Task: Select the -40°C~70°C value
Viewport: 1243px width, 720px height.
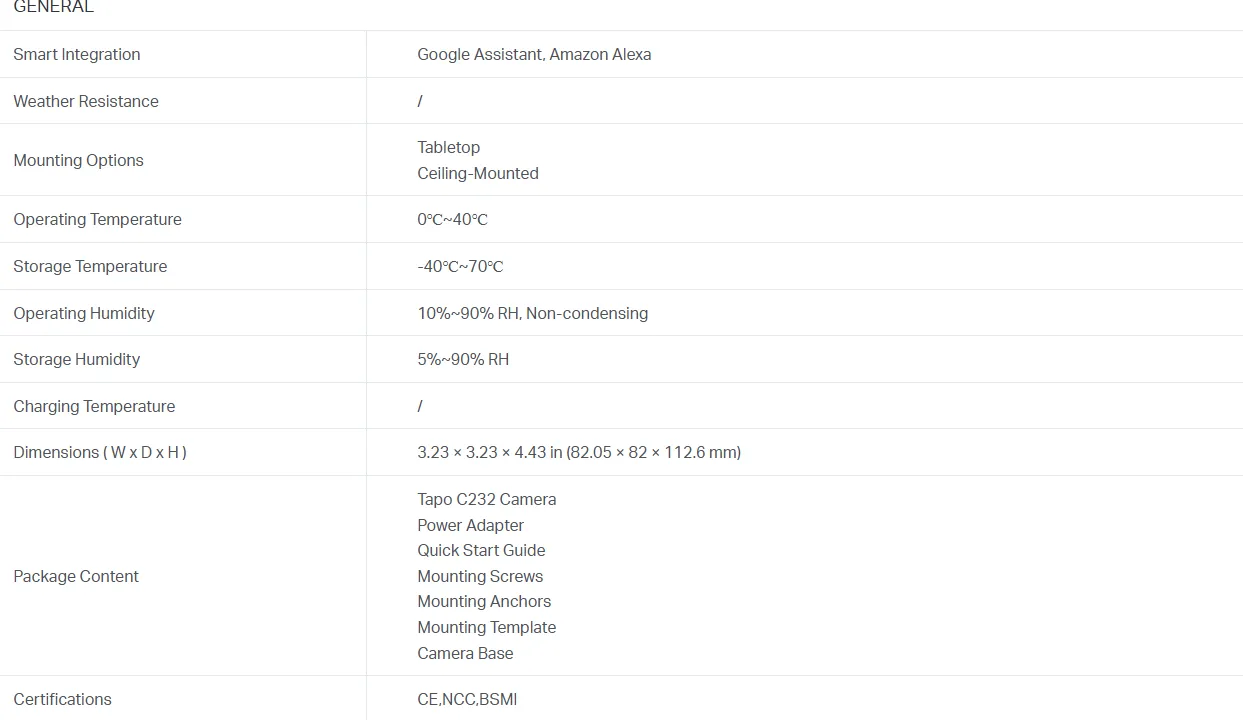Action: (x=460, y=266)
